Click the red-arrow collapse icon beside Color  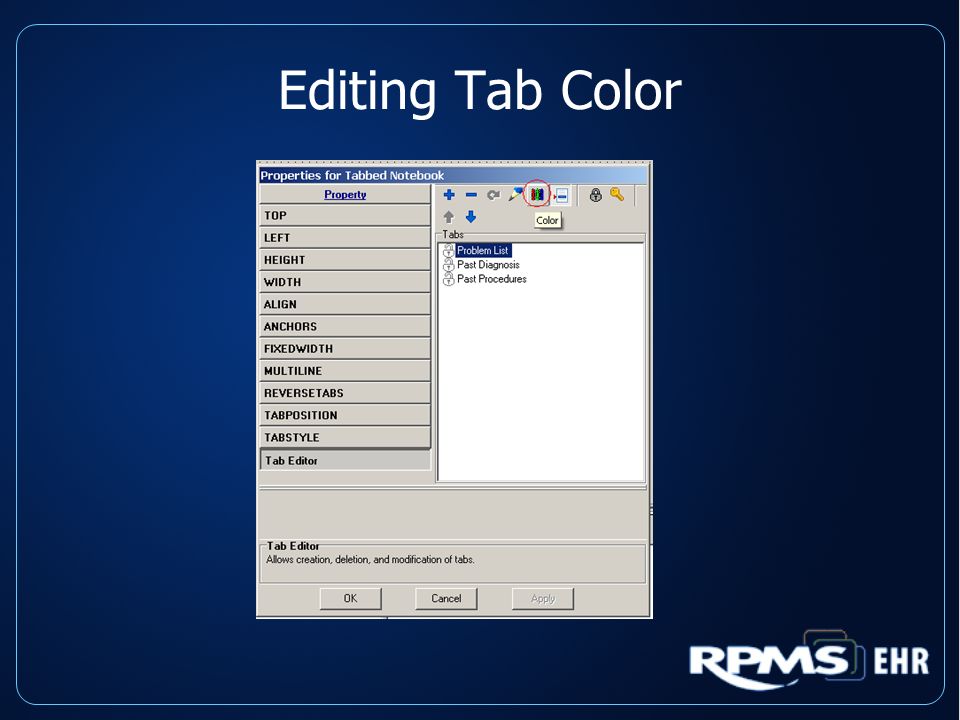[x=561, y=196]
